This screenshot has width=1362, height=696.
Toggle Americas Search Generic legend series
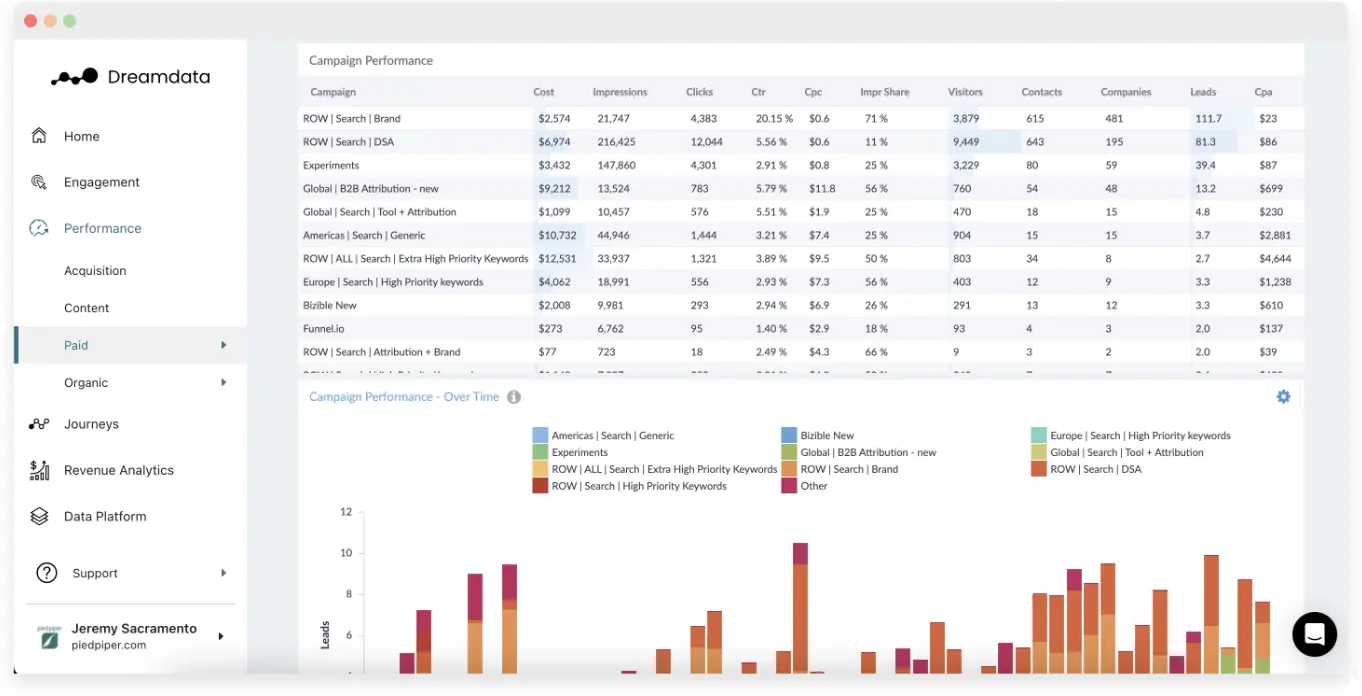[x=541, y=435]
